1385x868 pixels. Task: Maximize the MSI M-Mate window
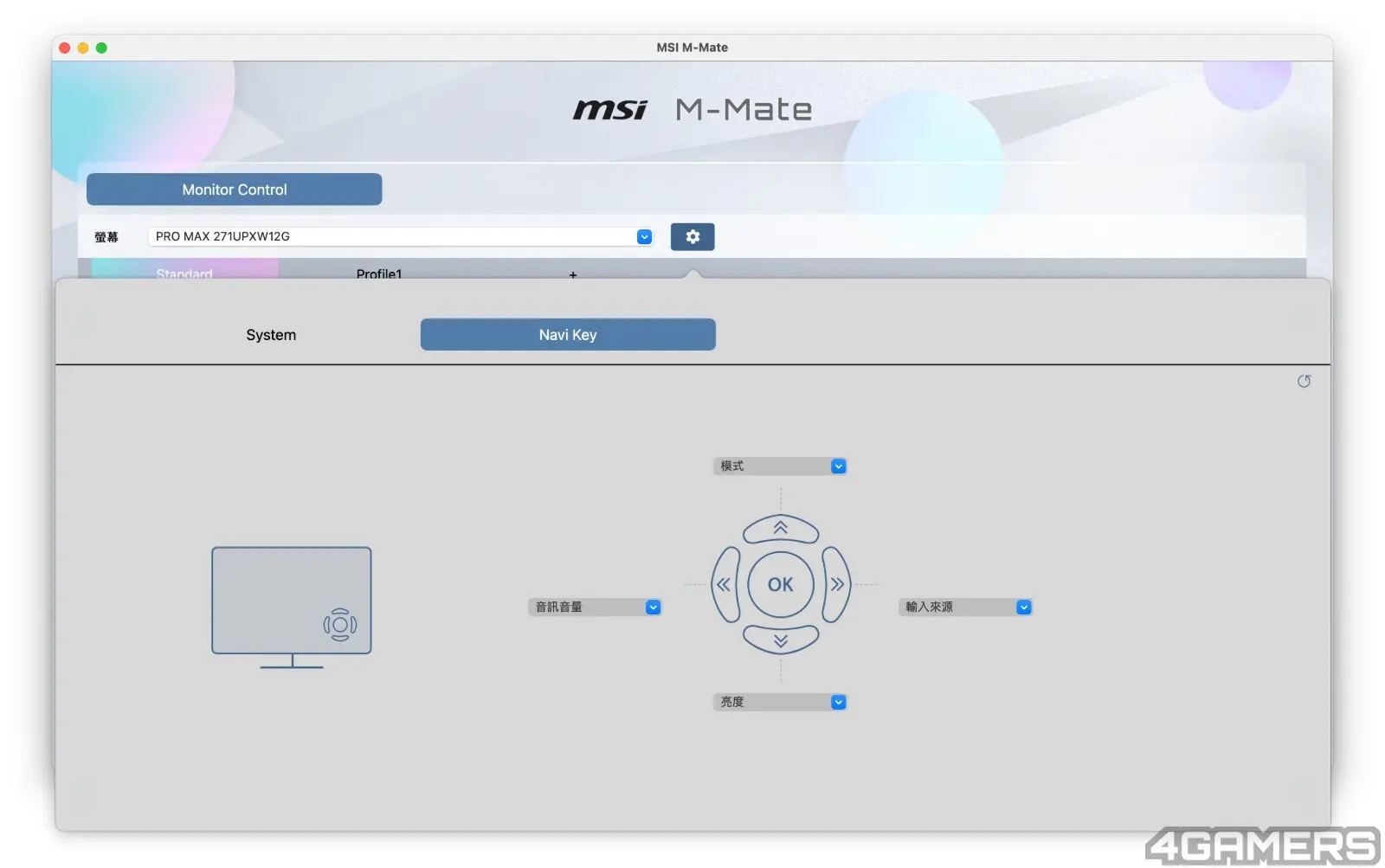click(101, 48)
